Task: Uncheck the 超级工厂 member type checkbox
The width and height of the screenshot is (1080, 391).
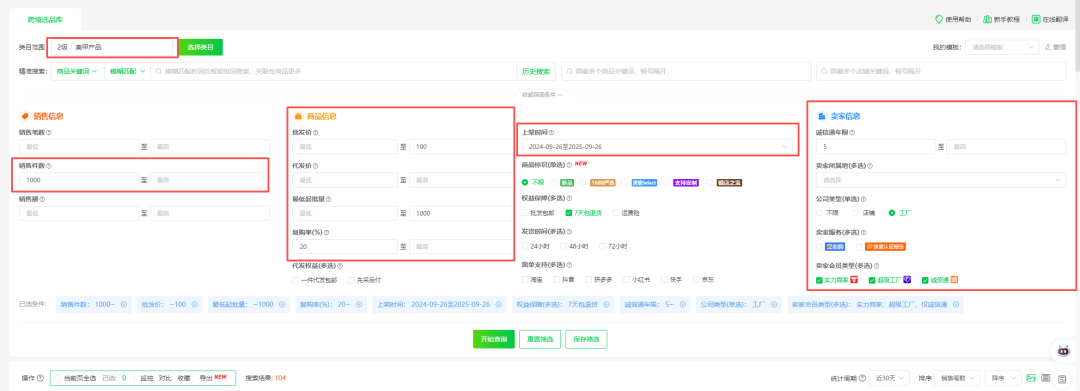Action: coord(872,280)
